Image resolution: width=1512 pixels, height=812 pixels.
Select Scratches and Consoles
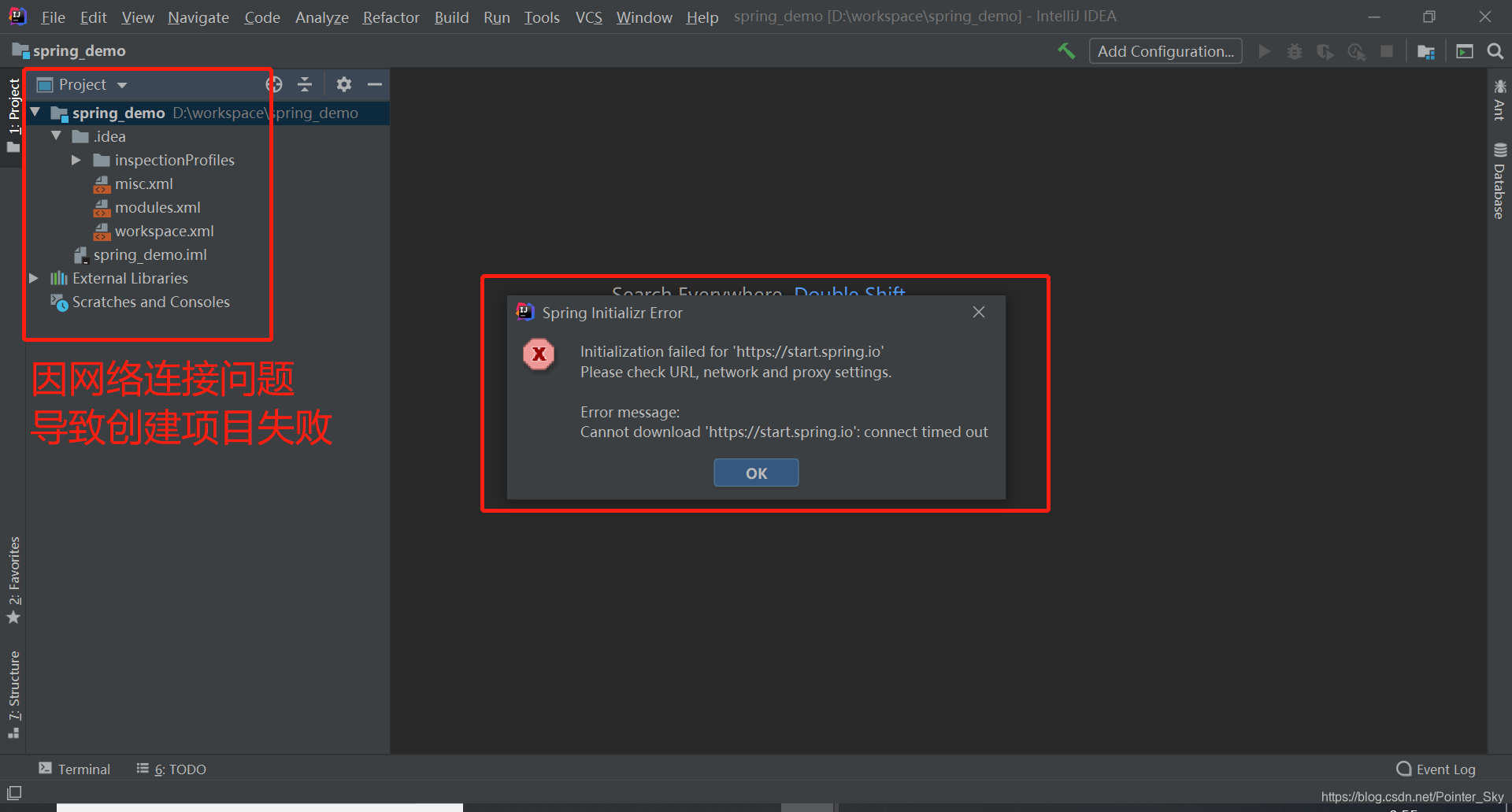(150, 302)
